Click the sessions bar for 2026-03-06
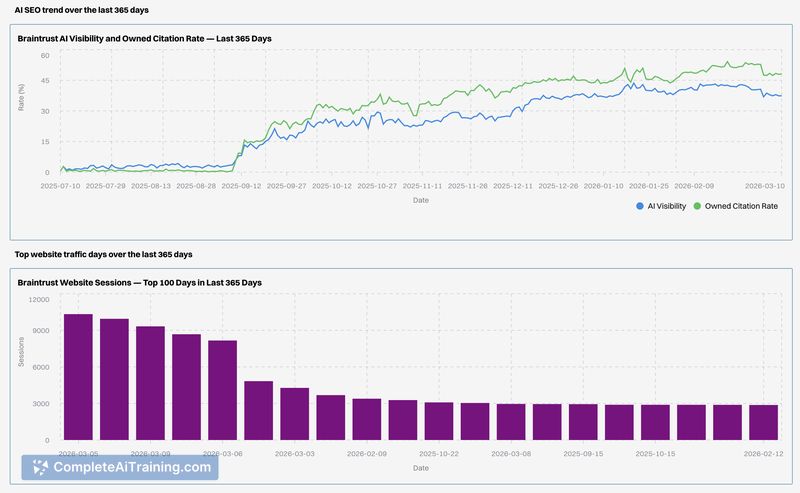 [x=222, y=390]
